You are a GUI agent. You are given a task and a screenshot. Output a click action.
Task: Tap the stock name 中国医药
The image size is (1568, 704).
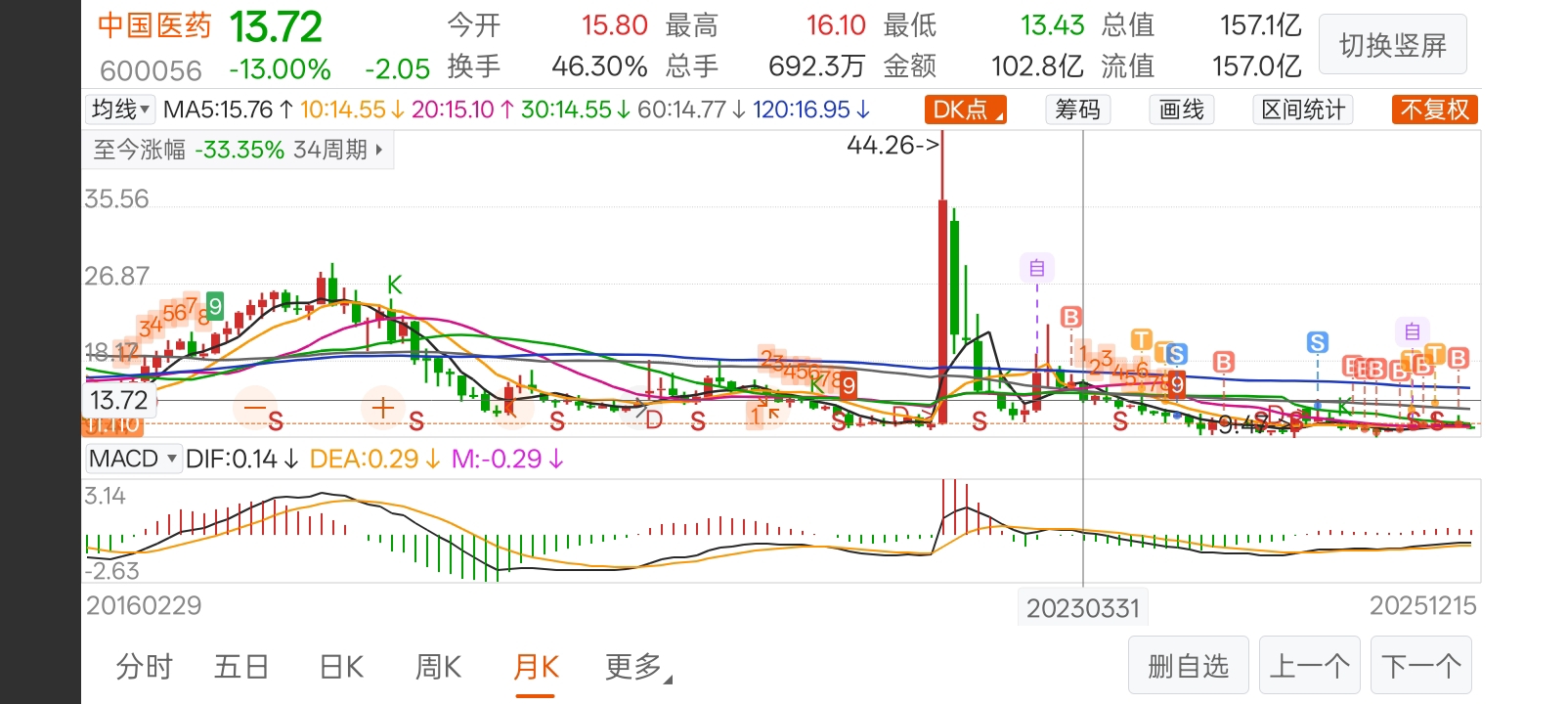click(154, 26)
